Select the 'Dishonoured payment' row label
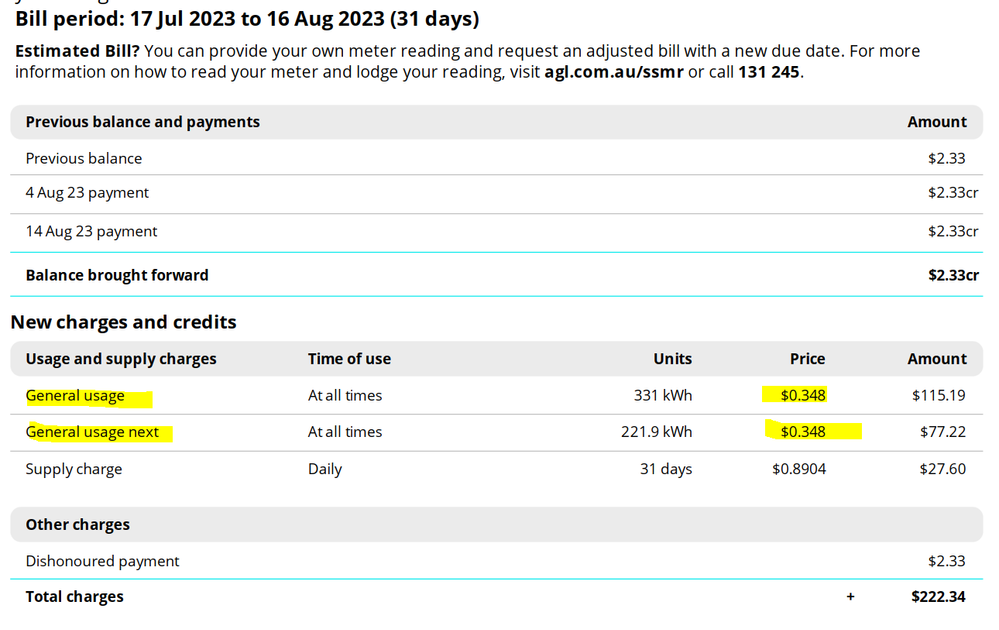Screen dimensions: 999x630 point(102,561)
